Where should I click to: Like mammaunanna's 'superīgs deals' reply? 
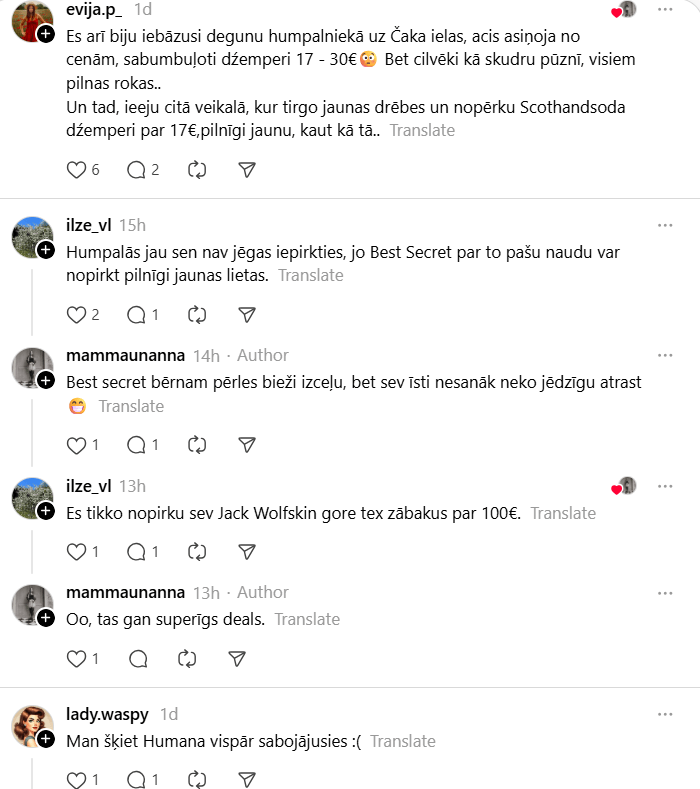77,658
